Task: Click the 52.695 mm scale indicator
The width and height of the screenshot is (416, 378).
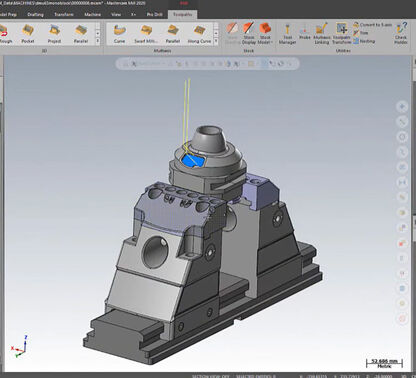Action: 384,363
